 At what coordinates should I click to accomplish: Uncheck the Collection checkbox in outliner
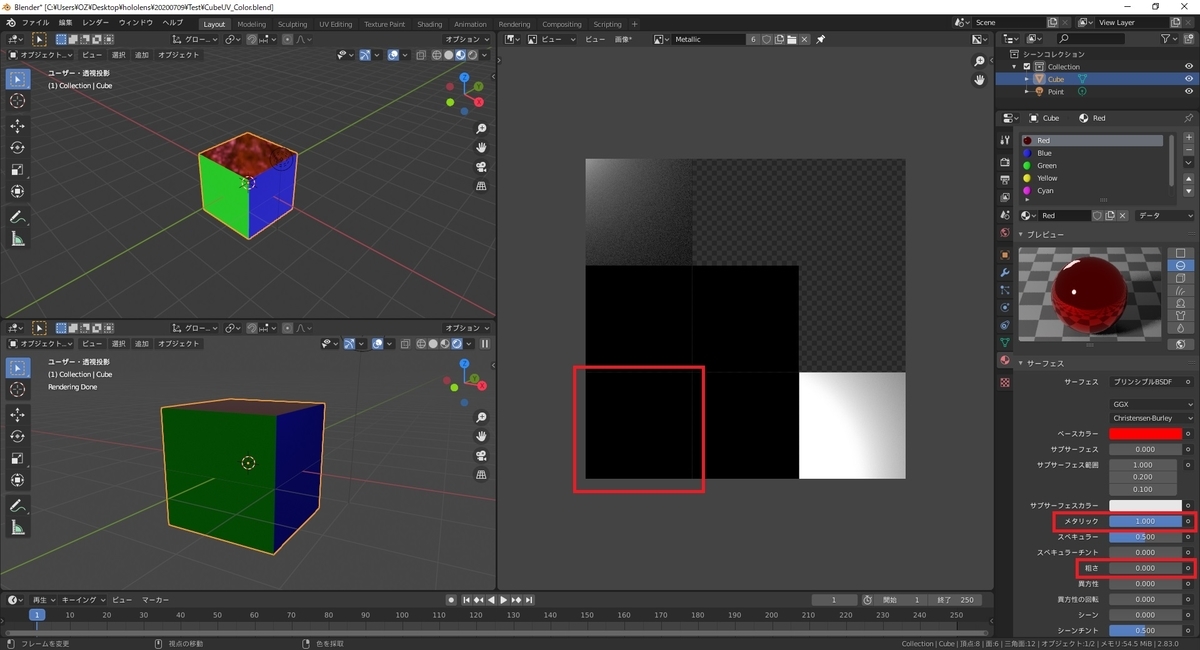(1027, 66)
